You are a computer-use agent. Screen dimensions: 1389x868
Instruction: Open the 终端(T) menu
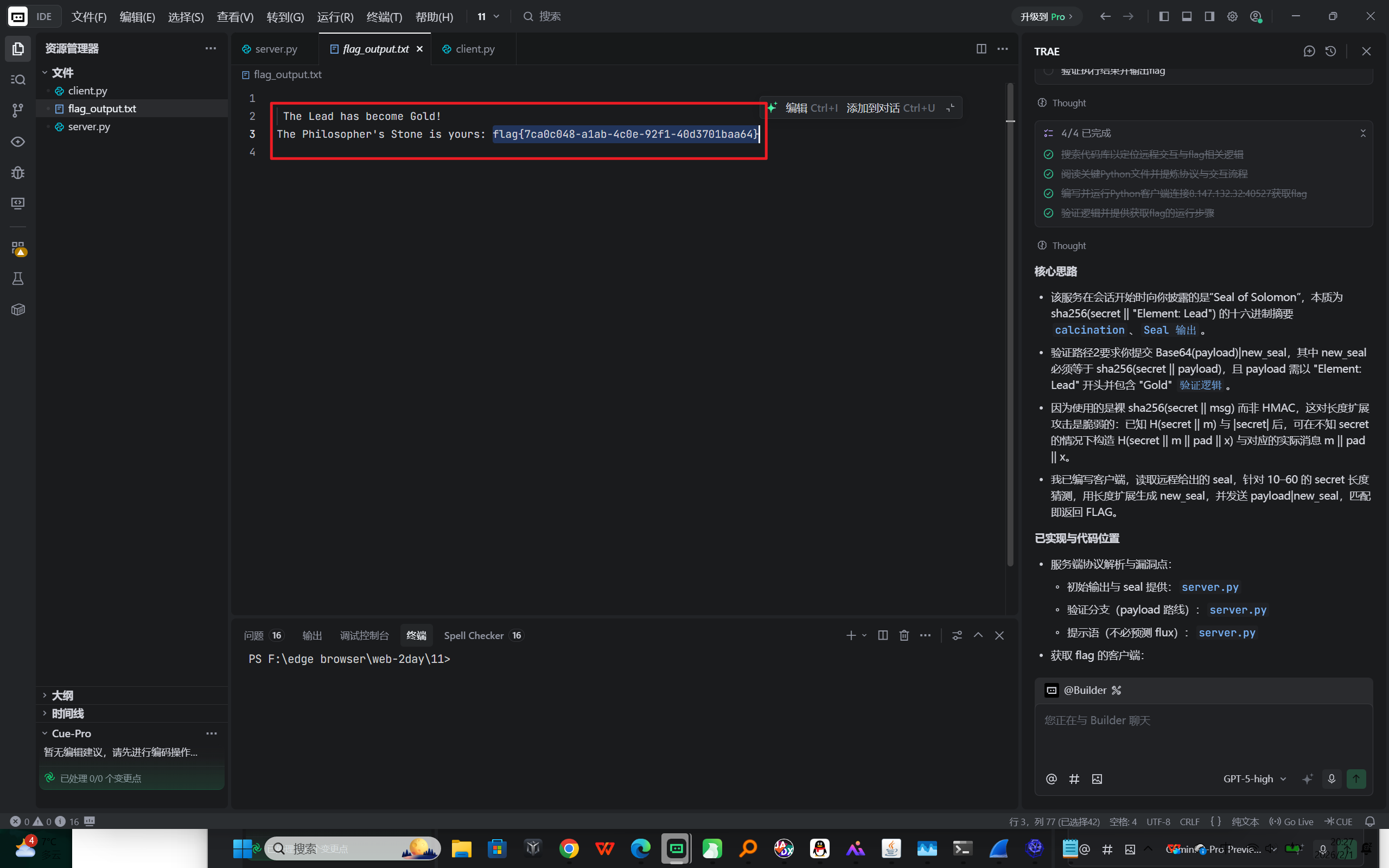point(384,17)
